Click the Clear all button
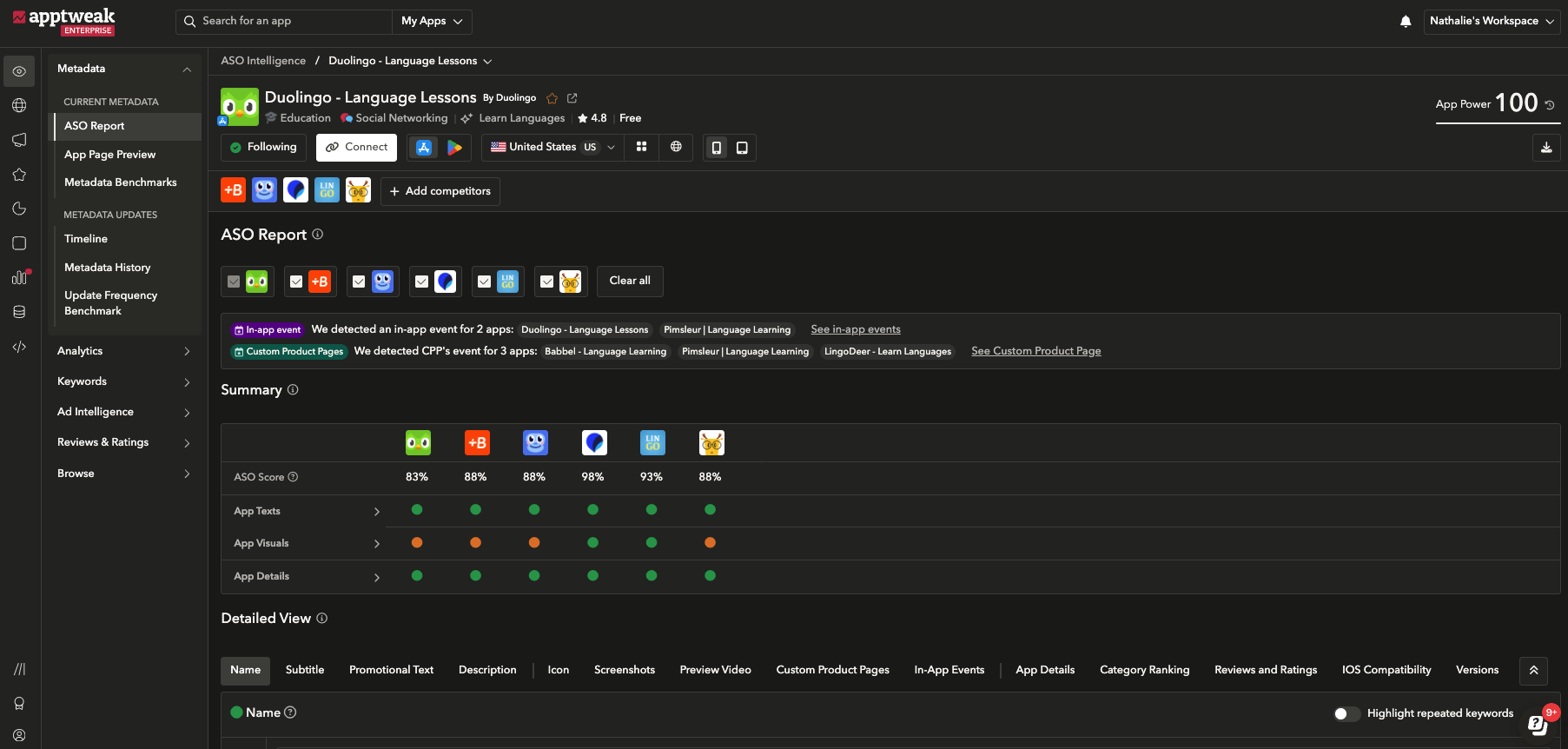Viewport: 1568px width, 749px height. (630, 281)
